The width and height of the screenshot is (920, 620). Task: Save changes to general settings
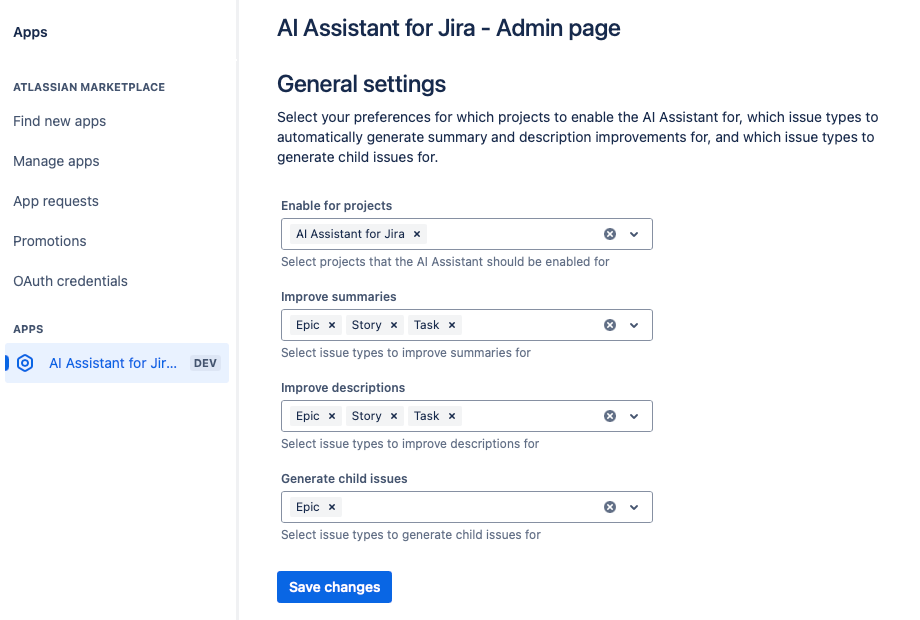point(334,587)
